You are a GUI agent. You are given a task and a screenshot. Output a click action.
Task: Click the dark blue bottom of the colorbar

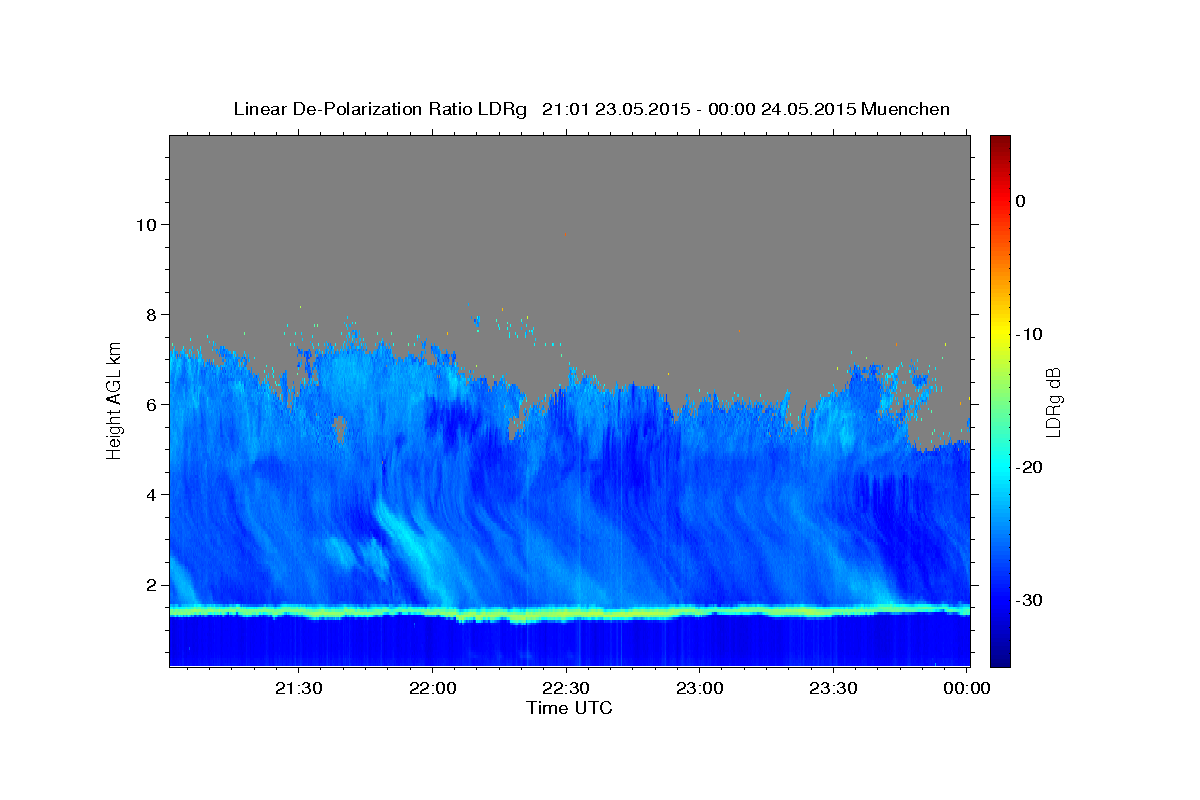point(1000,655)
